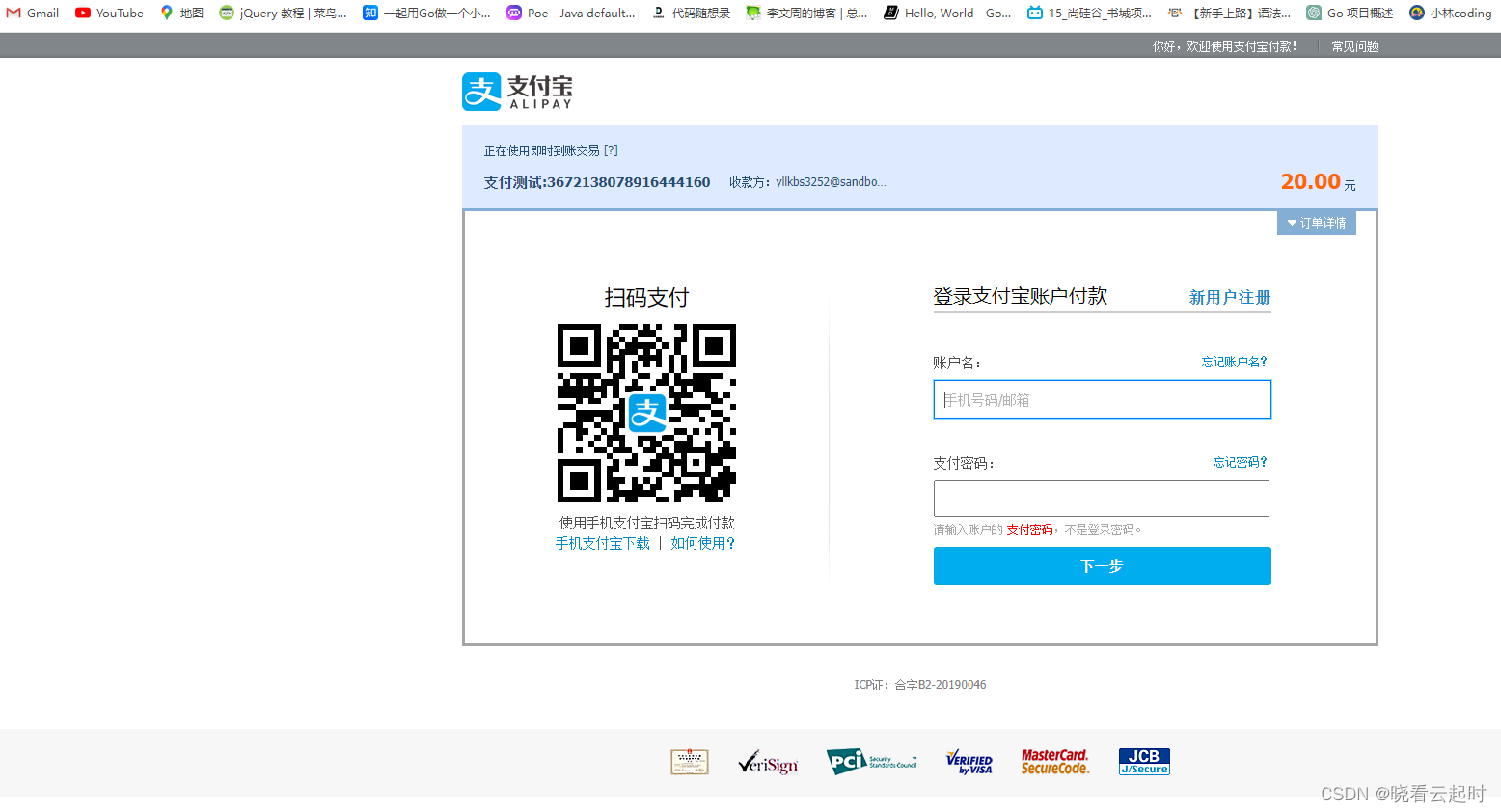Viewport: 1501px width, 812px height.
Task: Click the certificate badge left of VeriSign
Action: click(690, 762)
